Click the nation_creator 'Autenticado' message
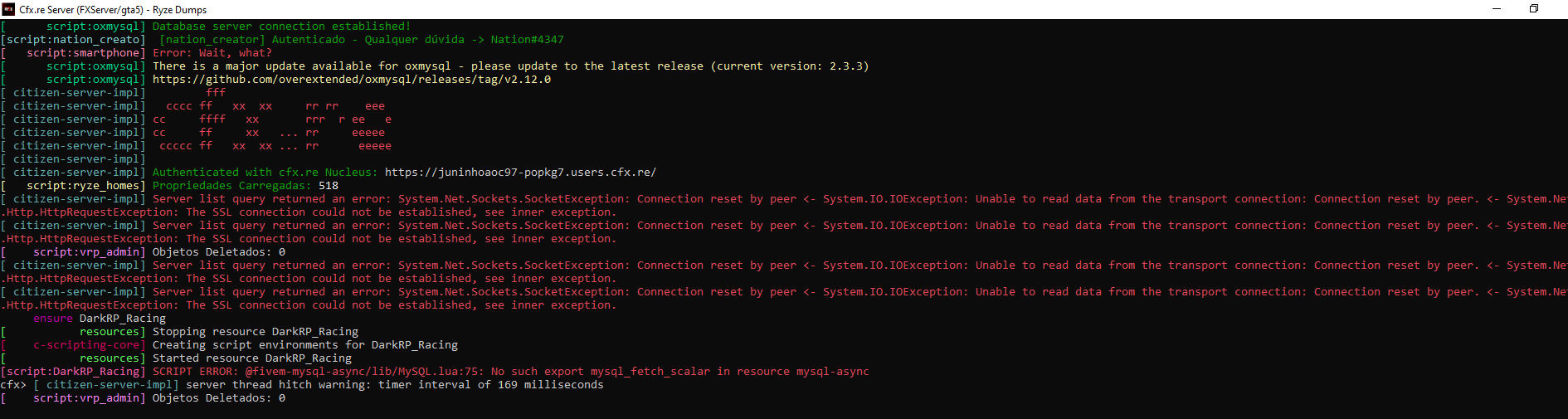Screen dimensions: 1568x419 point(362,40)
